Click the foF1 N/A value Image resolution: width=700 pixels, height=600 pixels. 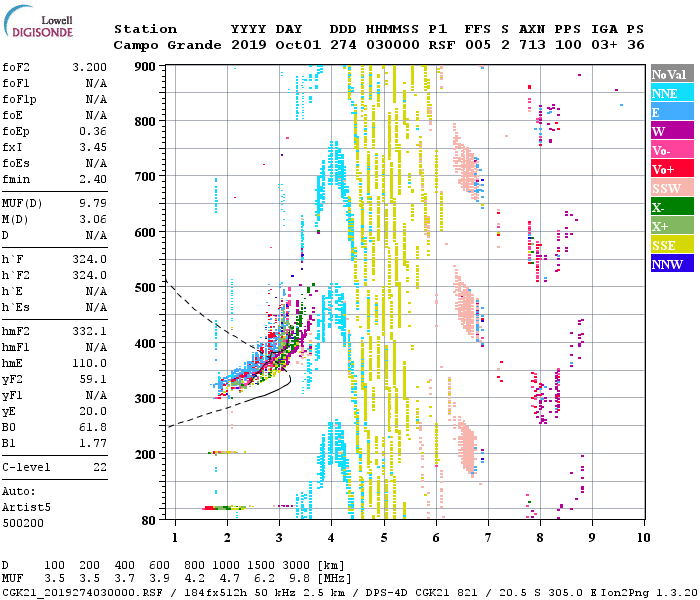(x=96, y=83)
